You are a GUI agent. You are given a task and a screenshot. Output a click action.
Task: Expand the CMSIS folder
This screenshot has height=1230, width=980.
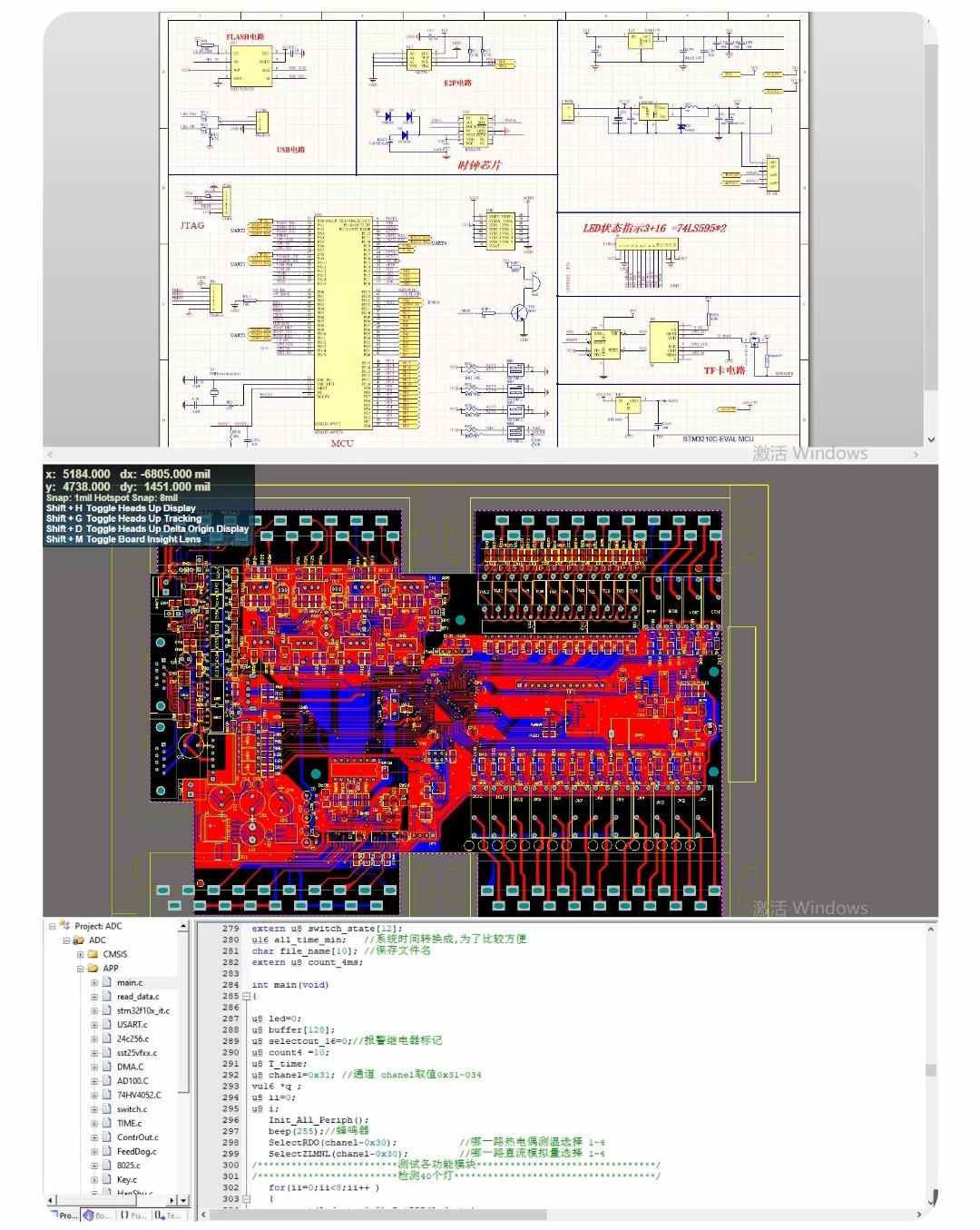click(80, 954)
